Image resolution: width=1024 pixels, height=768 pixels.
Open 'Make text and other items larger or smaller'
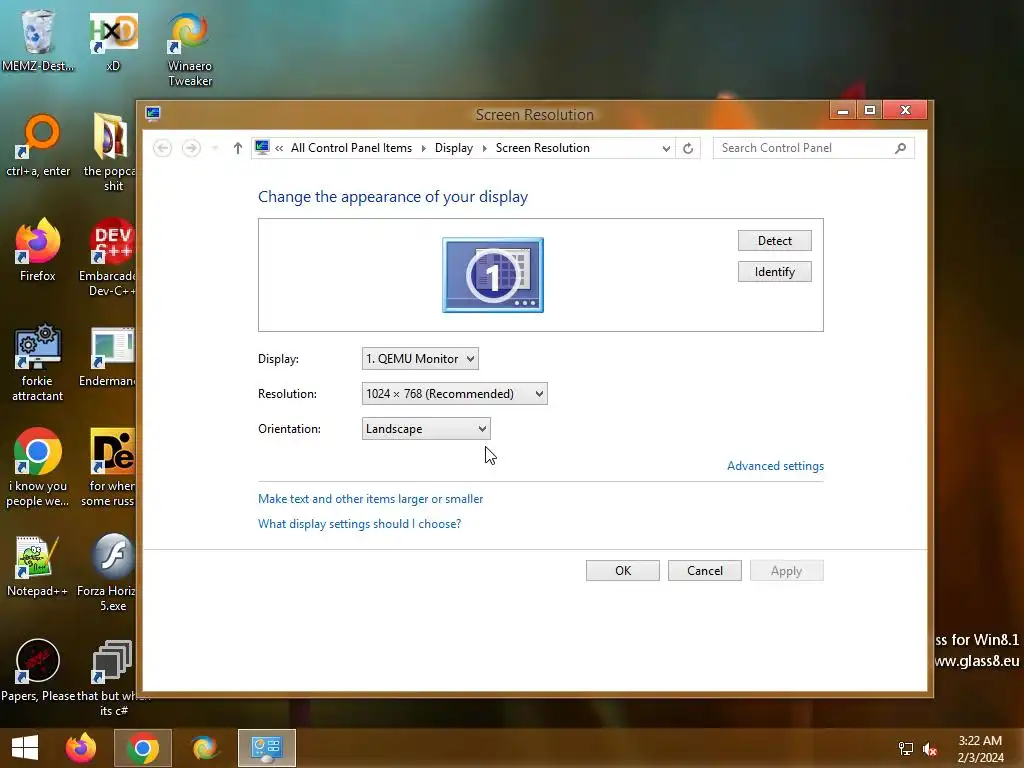[x=370, y=499]
